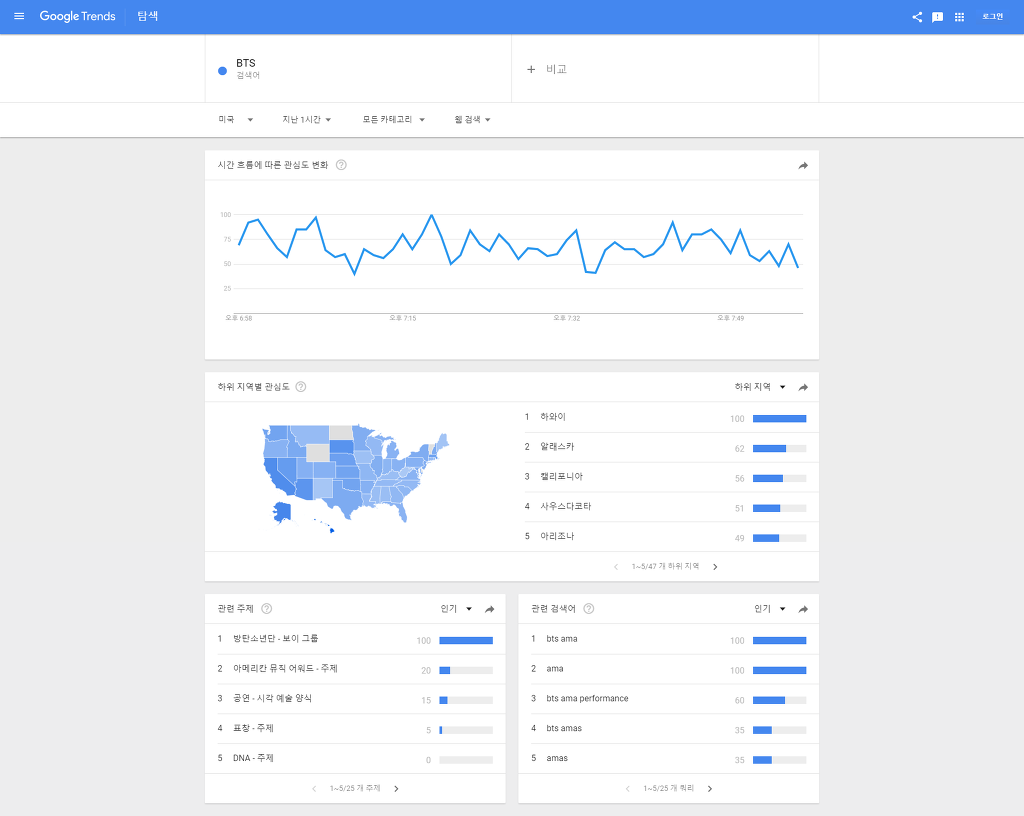Open the send feedback icon
1024x816 pixels.
937,17
